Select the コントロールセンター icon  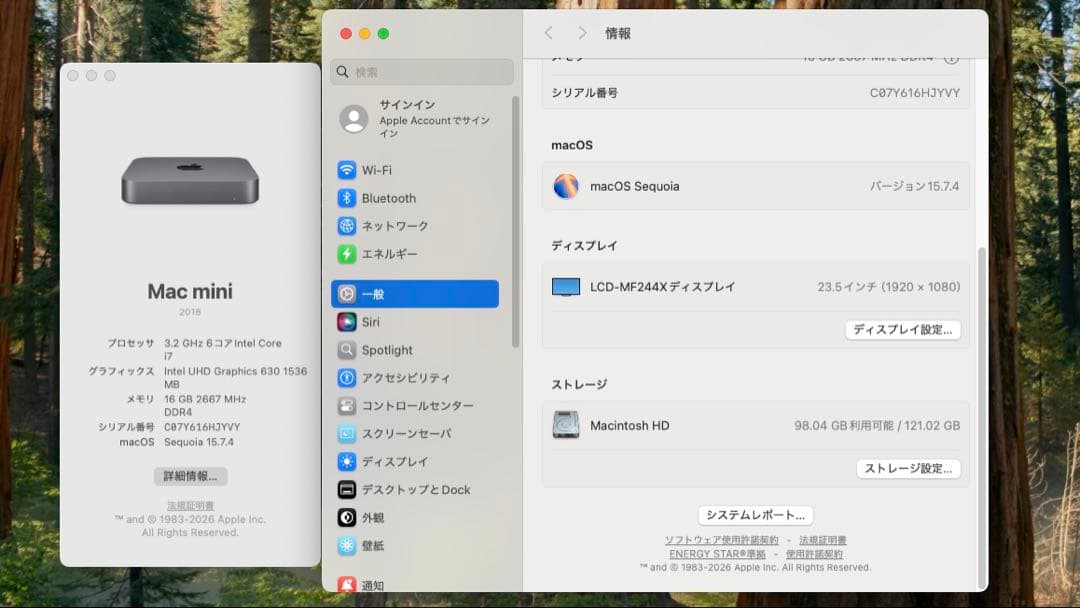(346, 406)
